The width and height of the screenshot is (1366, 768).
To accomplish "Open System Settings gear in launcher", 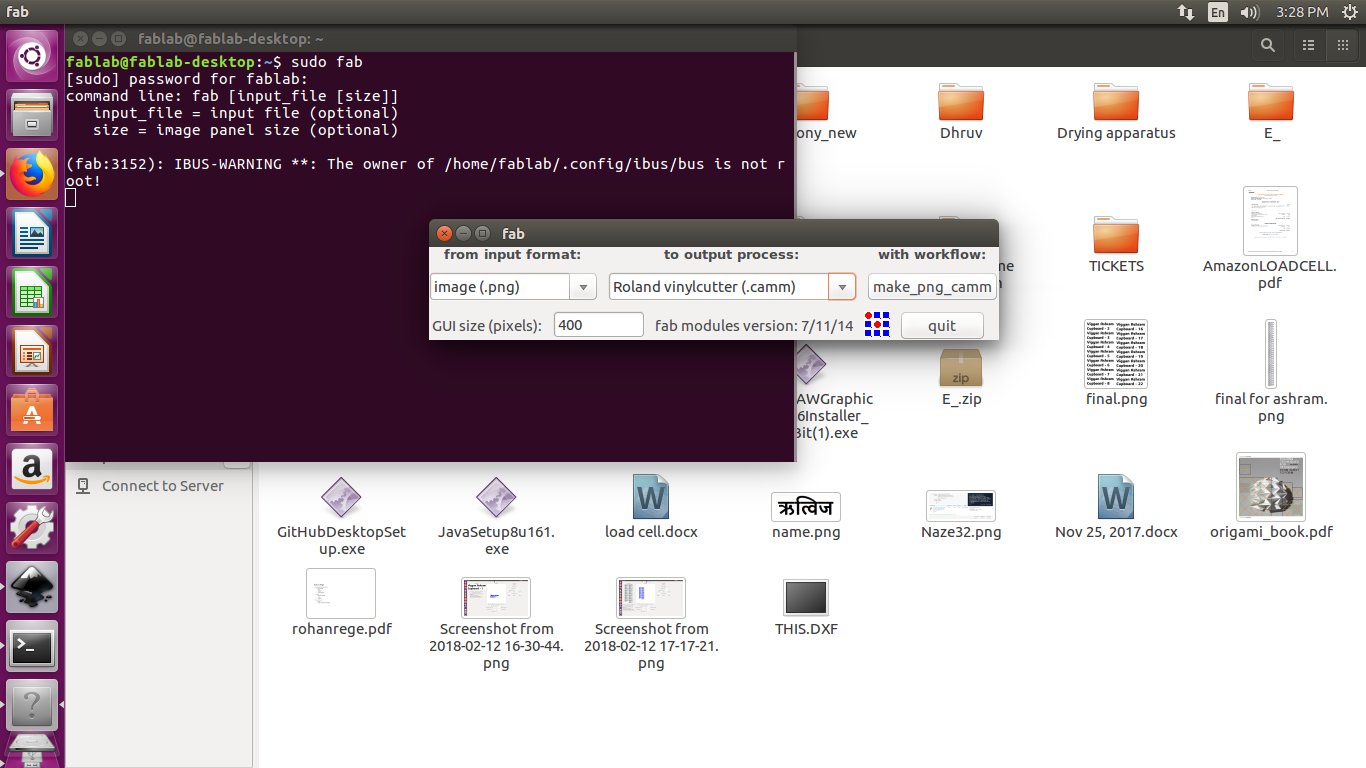I will [32, 528].
